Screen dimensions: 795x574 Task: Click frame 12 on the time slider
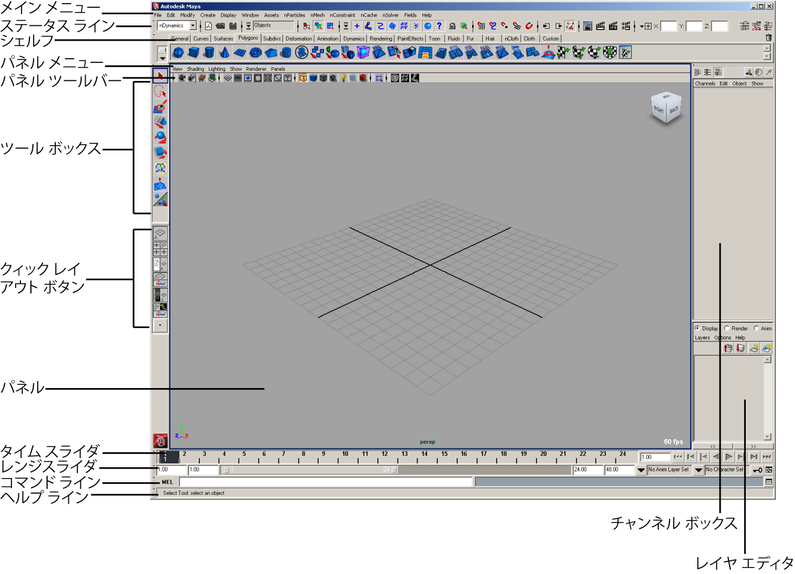click(382, 454)
